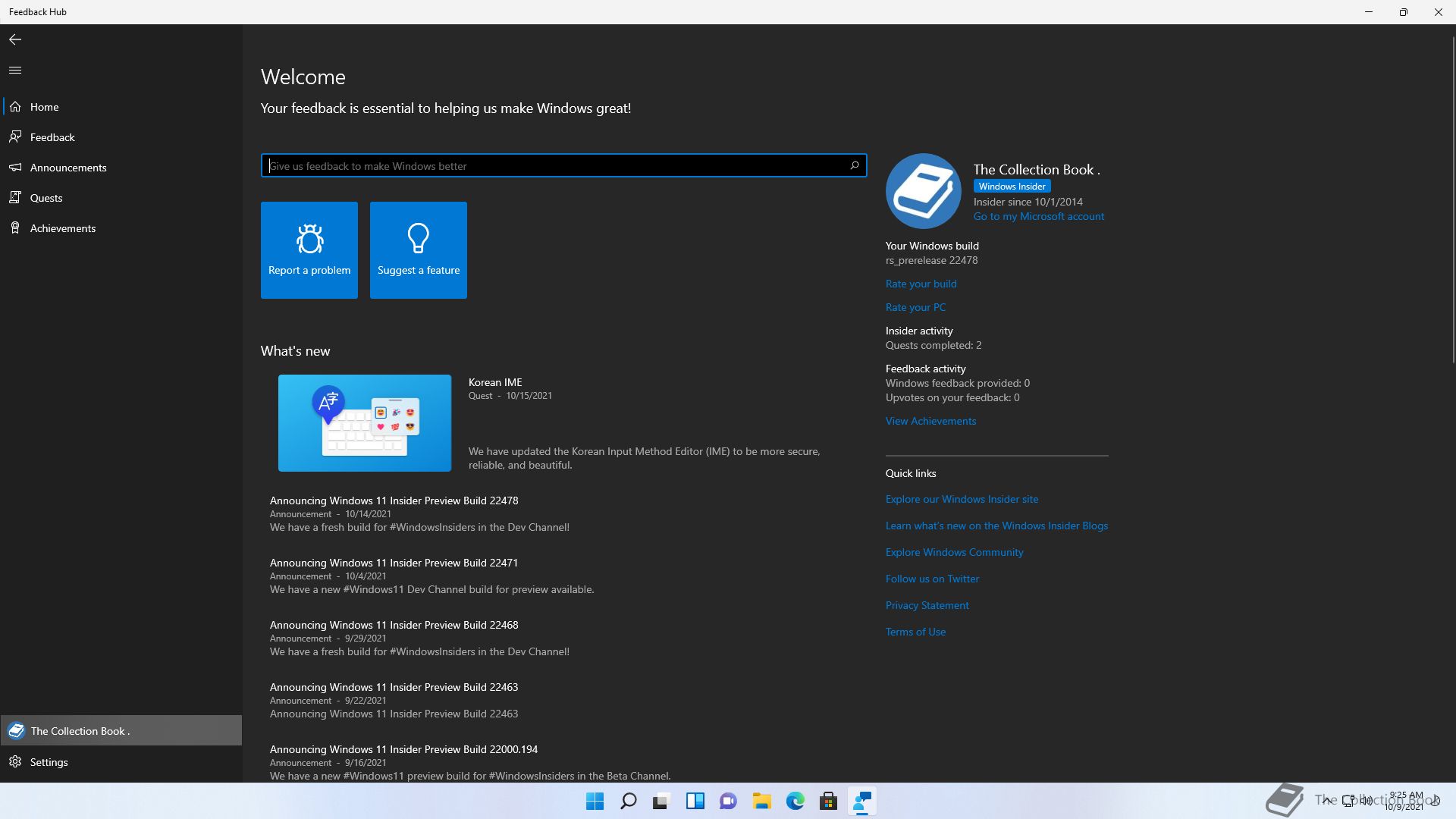This screenshot has width=1456, height=819.
Task: Open Build 22000.194 announcement
Action: tap(403, 749)
